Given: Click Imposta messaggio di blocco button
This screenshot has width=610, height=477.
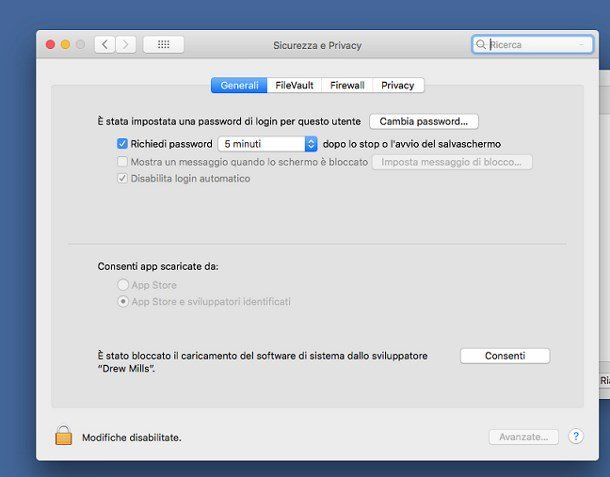Looking at the screenshot, I should pos(452,162).
